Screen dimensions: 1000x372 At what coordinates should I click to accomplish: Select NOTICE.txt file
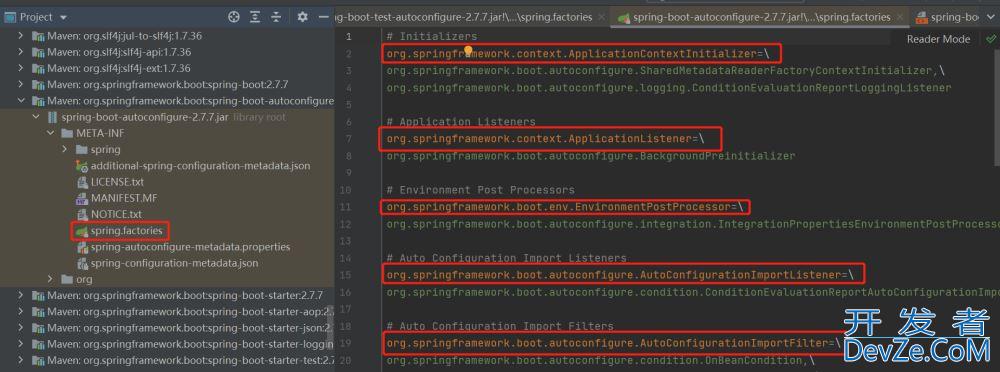pyautogui.click(x=116, y=214)
